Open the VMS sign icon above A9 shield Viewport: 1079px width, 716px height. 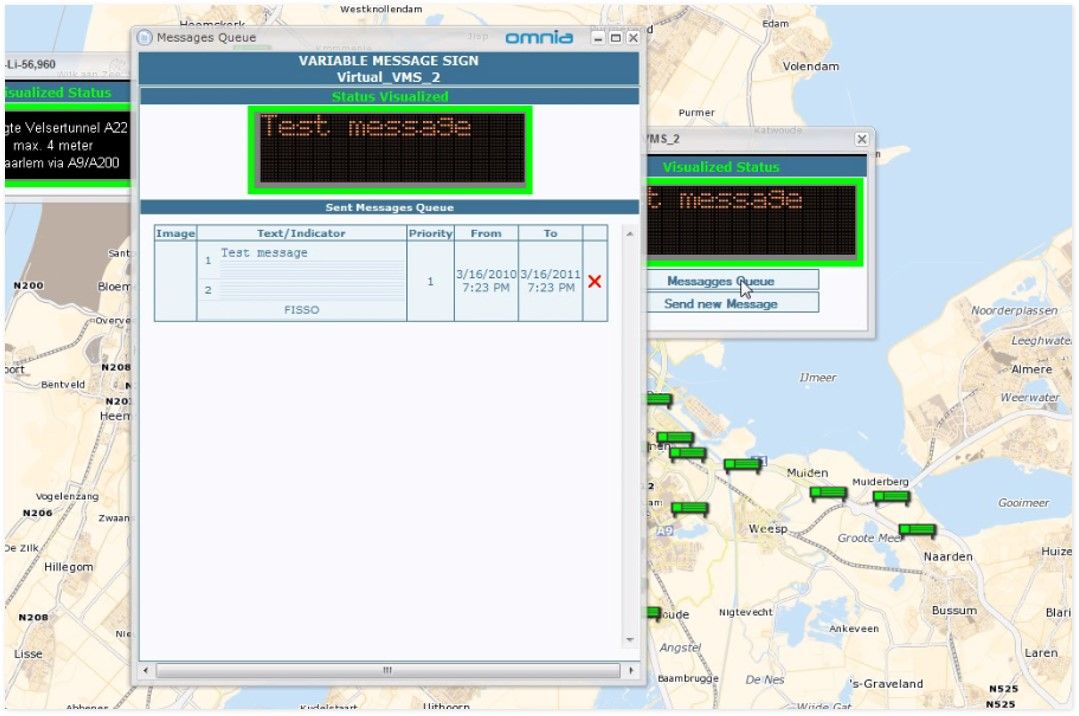tap(690, 509)
